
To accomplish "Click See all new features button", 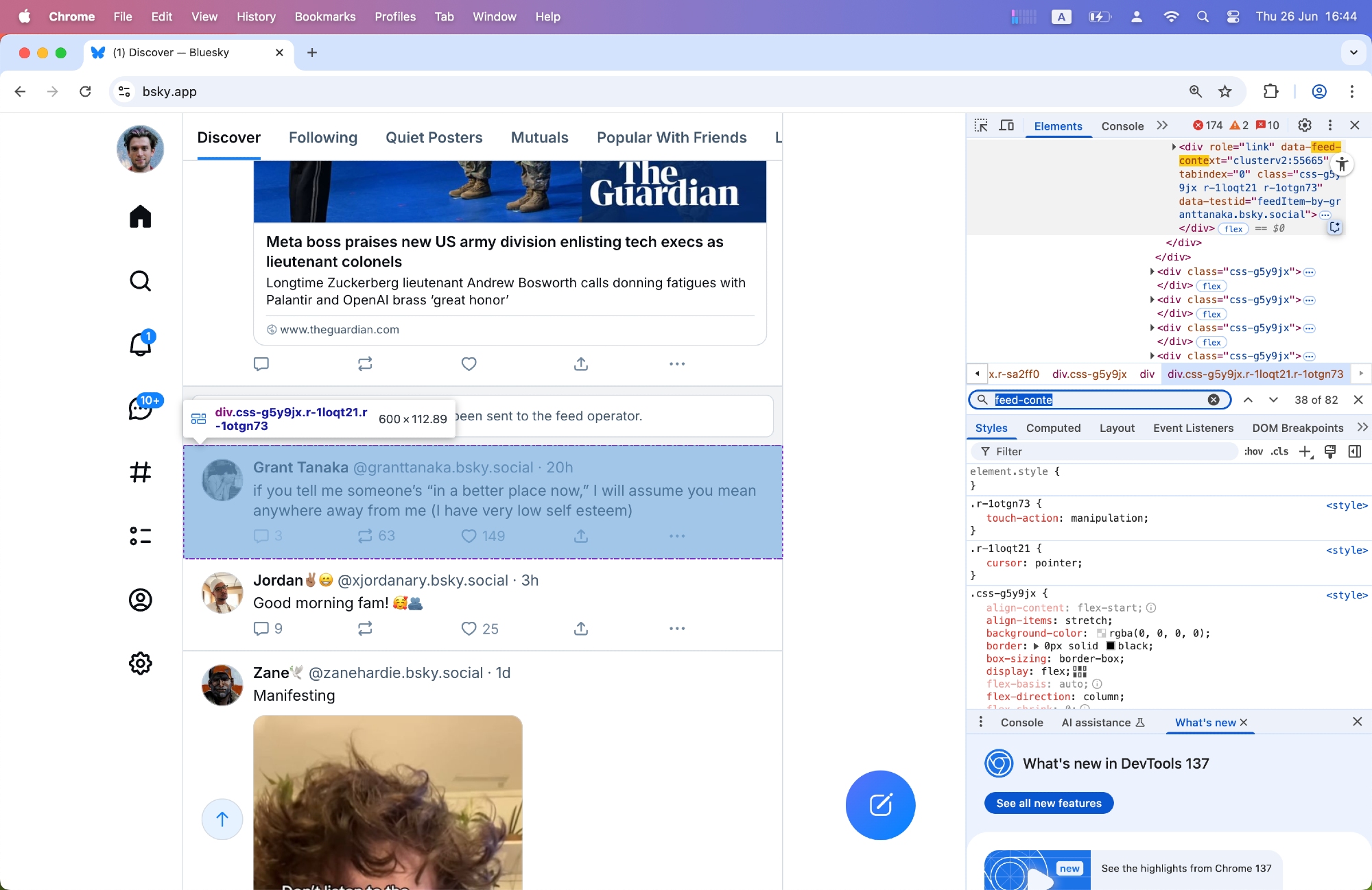I will pos(1049,803).
